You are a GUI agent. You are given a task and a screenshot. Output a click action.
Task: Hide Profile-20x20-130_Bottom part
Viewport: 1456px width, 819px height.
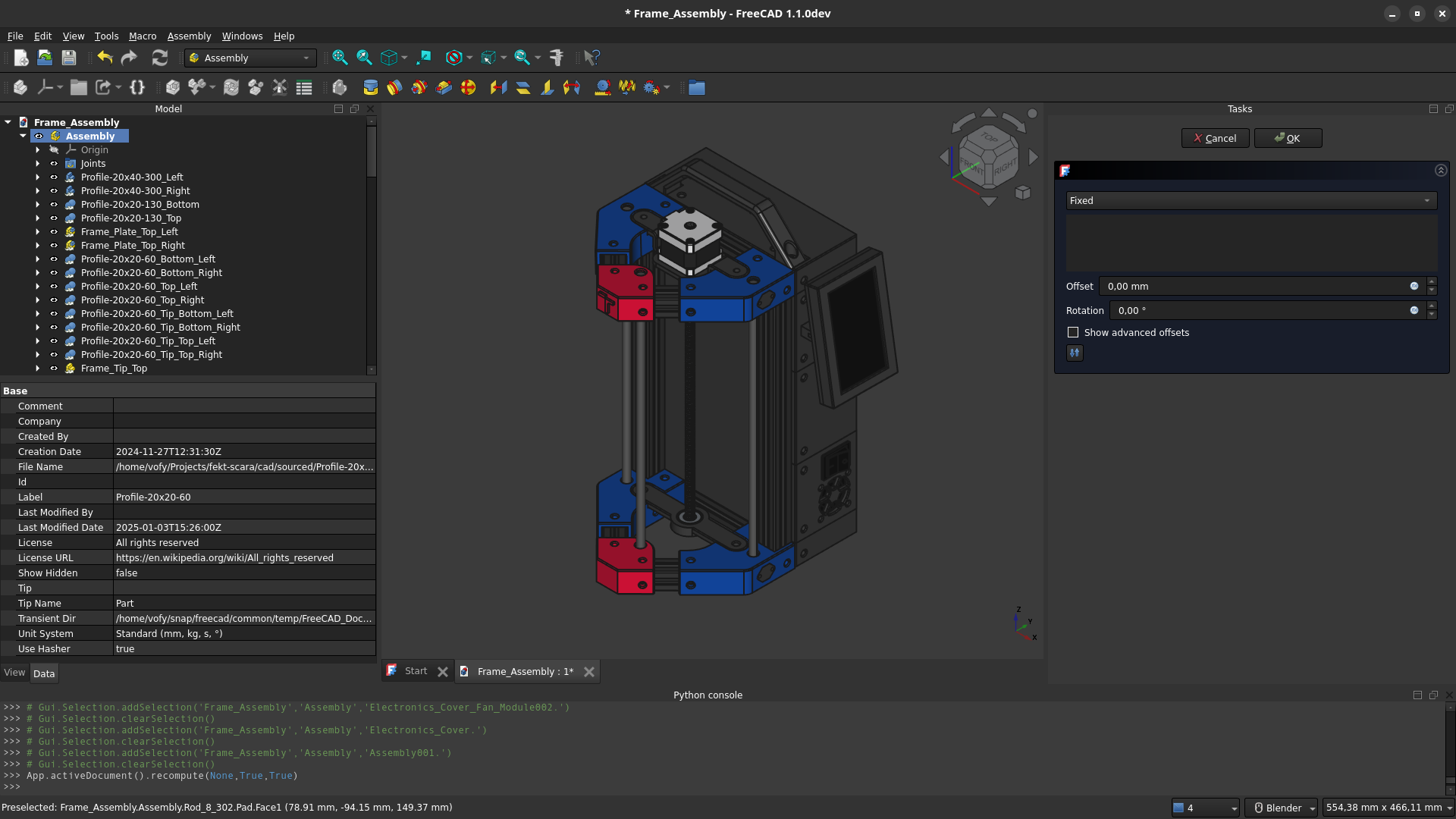click(54, 205)
